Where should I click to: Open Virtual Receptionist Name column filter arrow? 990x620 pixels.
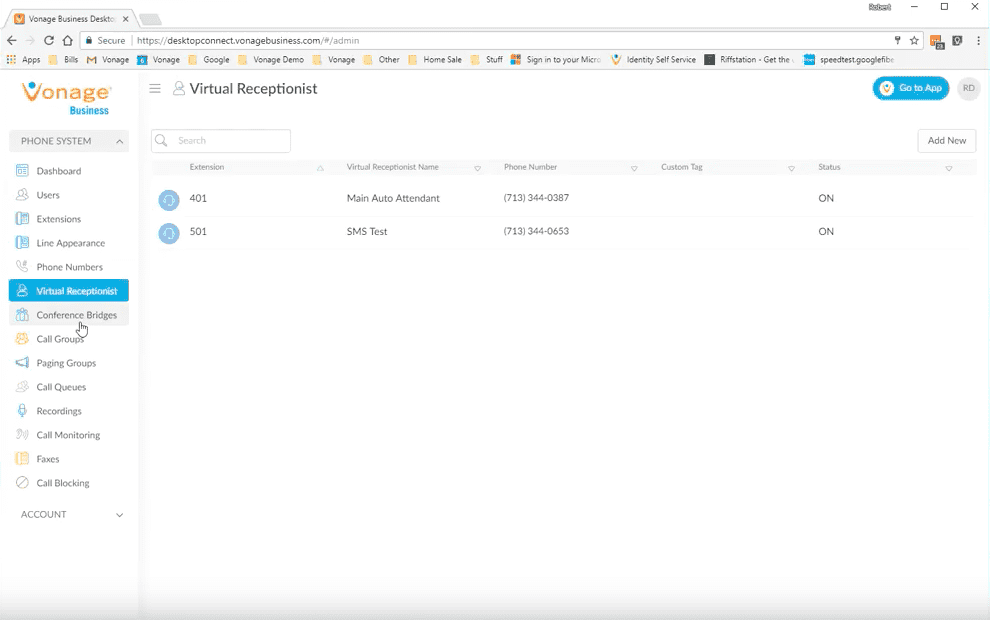[477, 168]
